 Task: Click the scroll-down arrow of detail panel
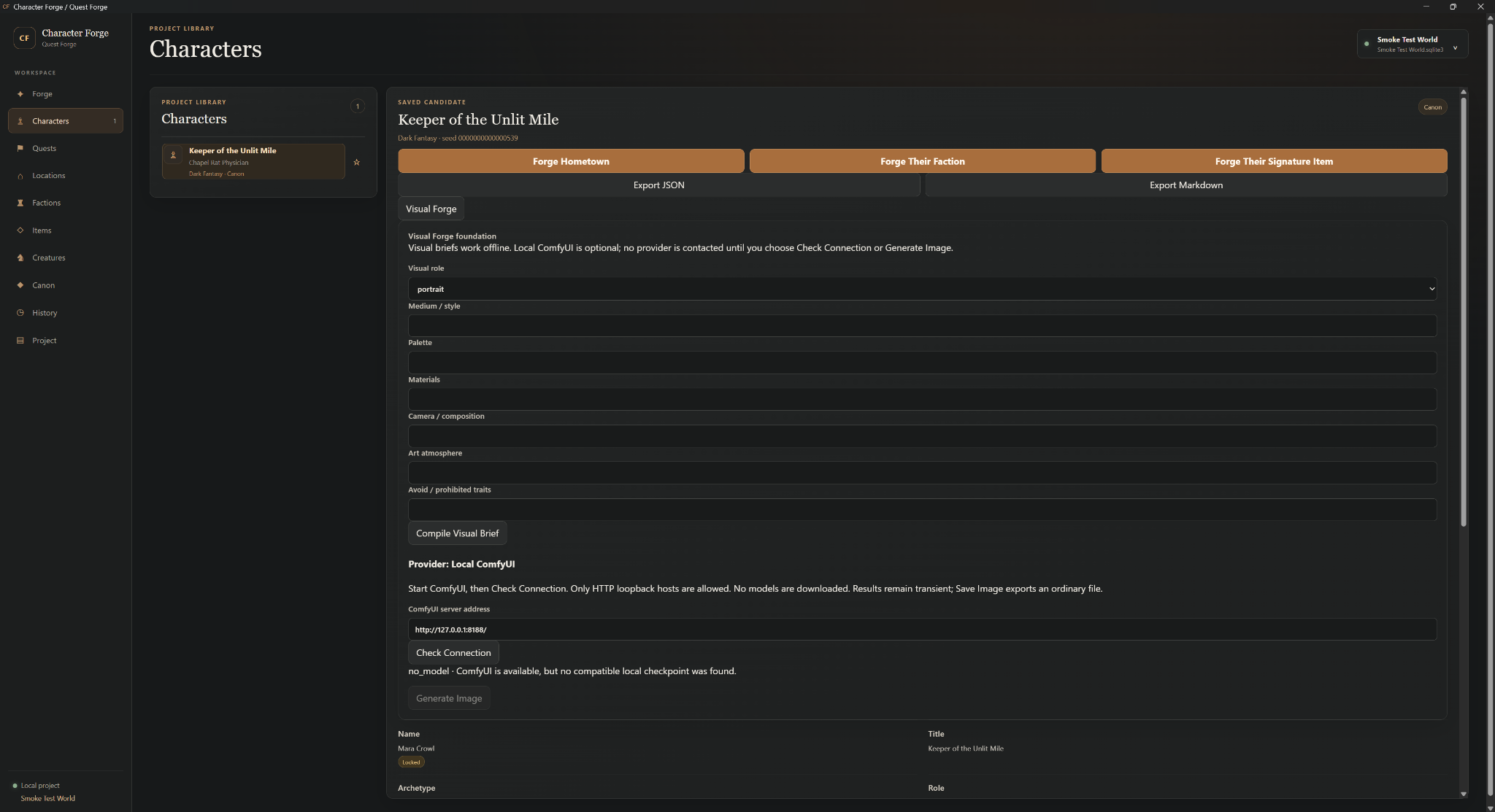1463,794
